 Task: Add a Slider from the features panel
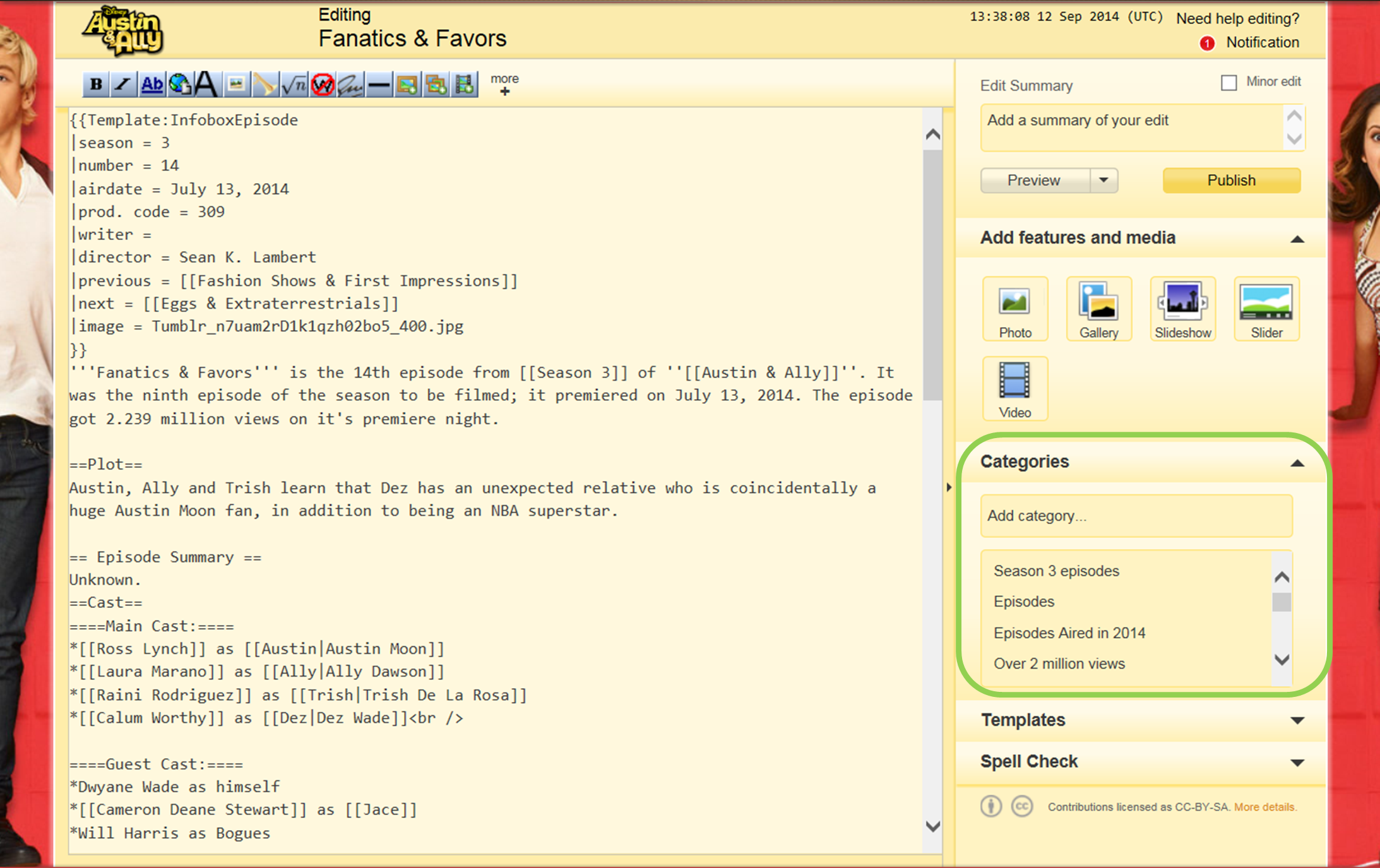[x=1266, y=309]
